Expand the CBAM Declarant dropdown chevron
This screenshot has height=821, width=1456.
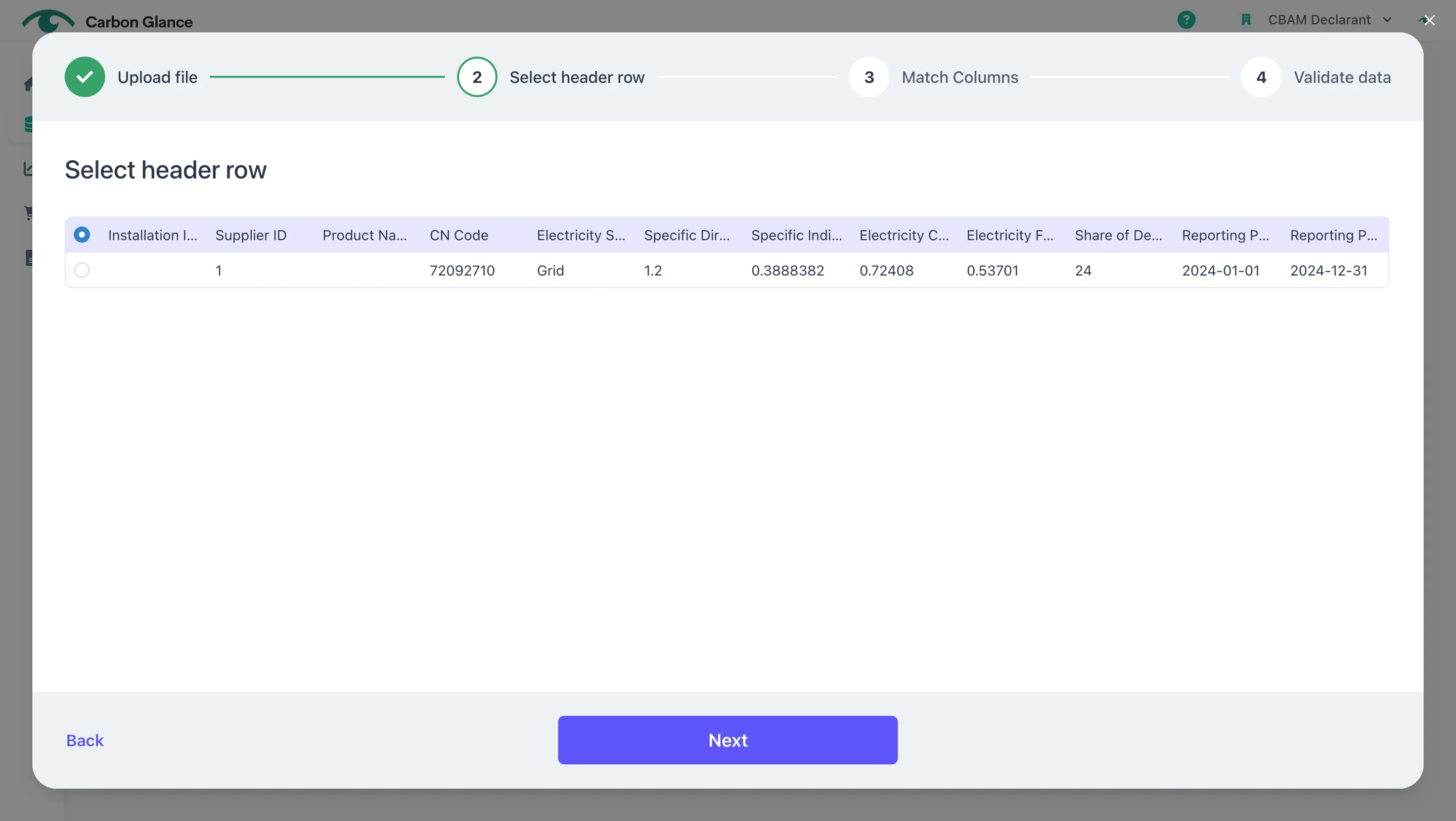(1387, 20)
